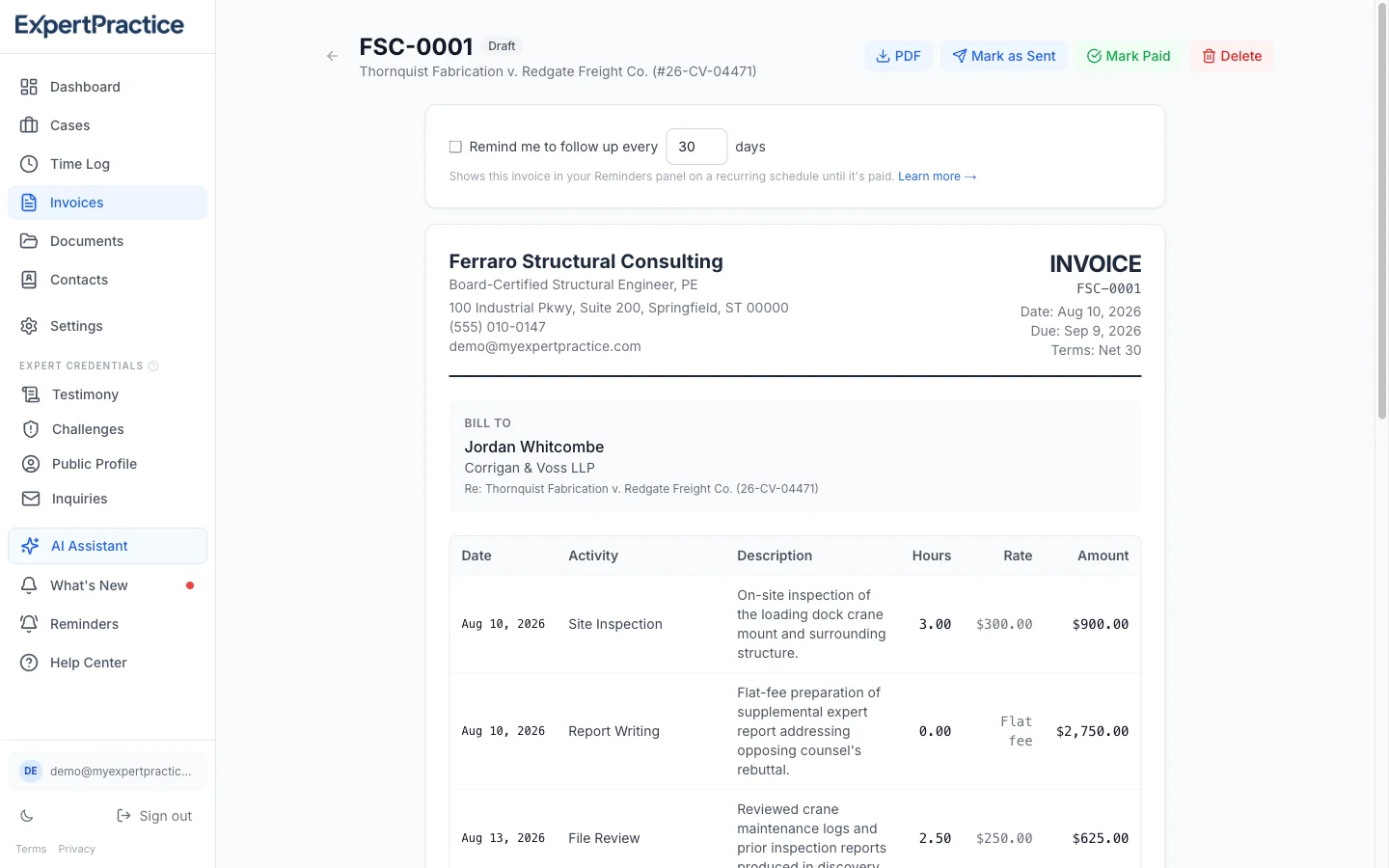Click the demo@myexpertpractic... account entry
The image size is (1389, 868).
pyautogui.click(x=107, y=771)
